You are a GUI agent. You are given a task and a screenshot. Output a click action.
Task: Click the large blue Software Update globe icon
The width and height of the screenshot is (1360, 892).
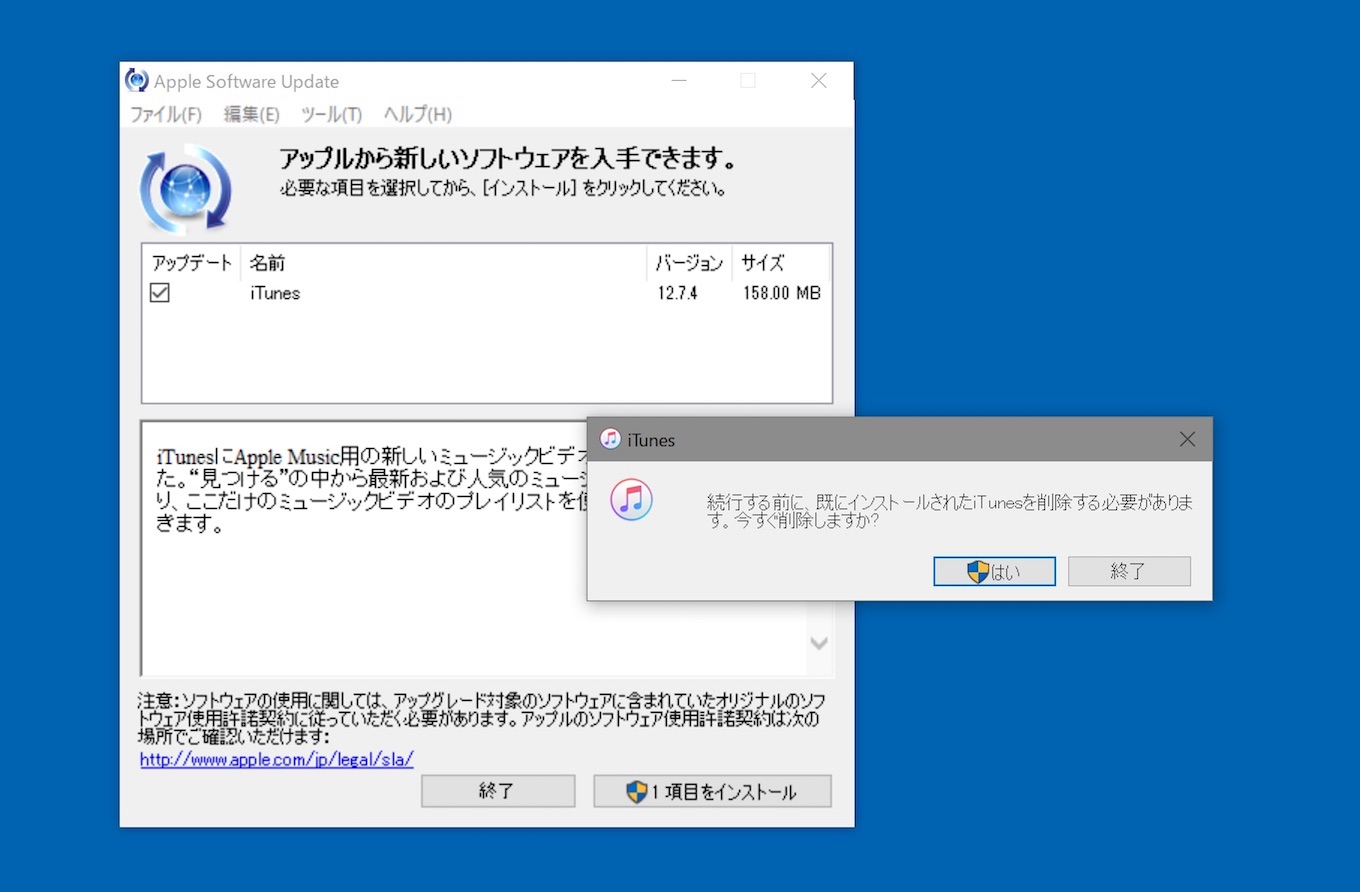click(x=186, y=189)
